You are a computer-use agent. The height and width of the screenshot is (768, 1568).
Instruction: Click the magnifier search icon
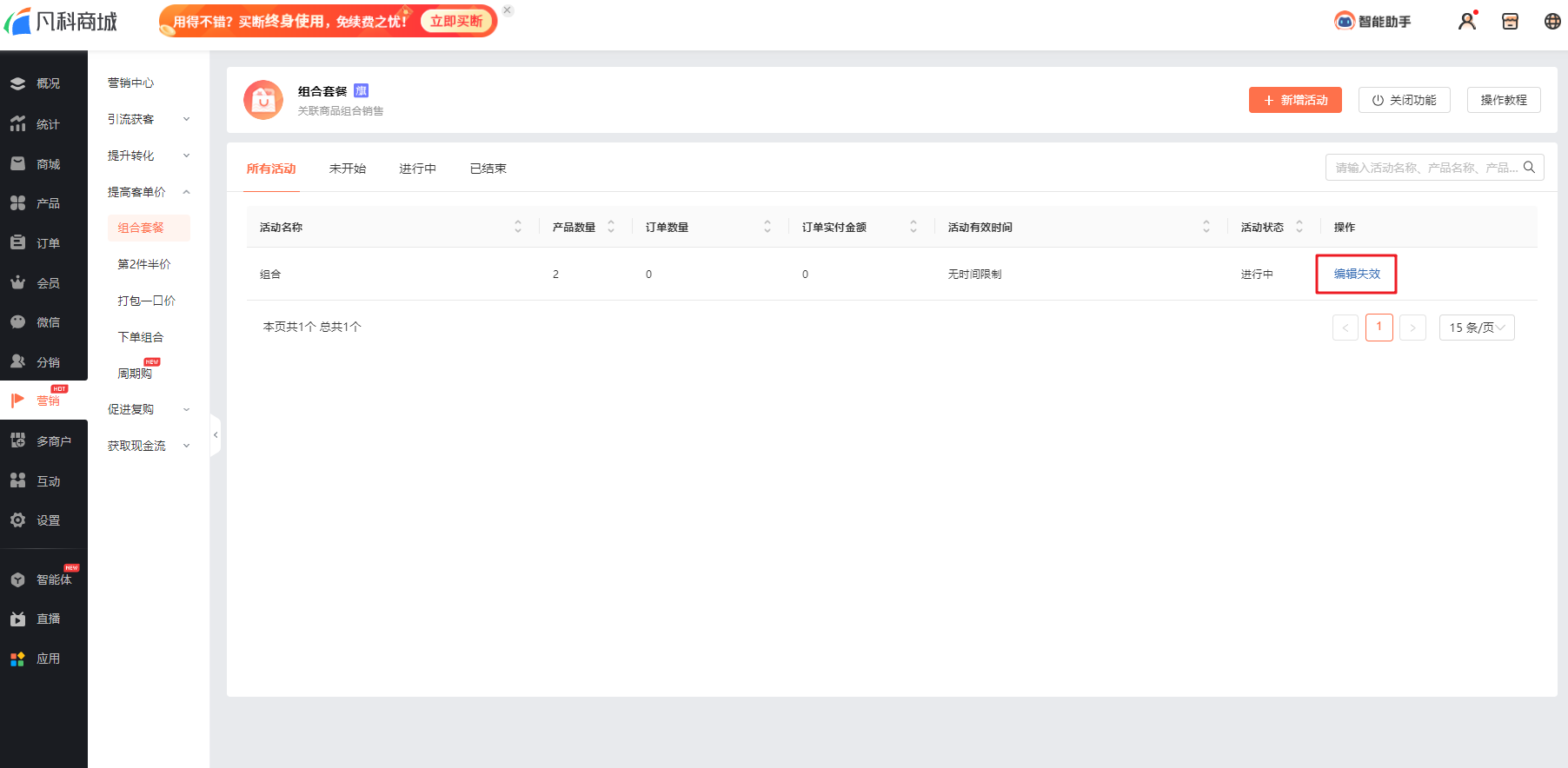point(1529,167)
